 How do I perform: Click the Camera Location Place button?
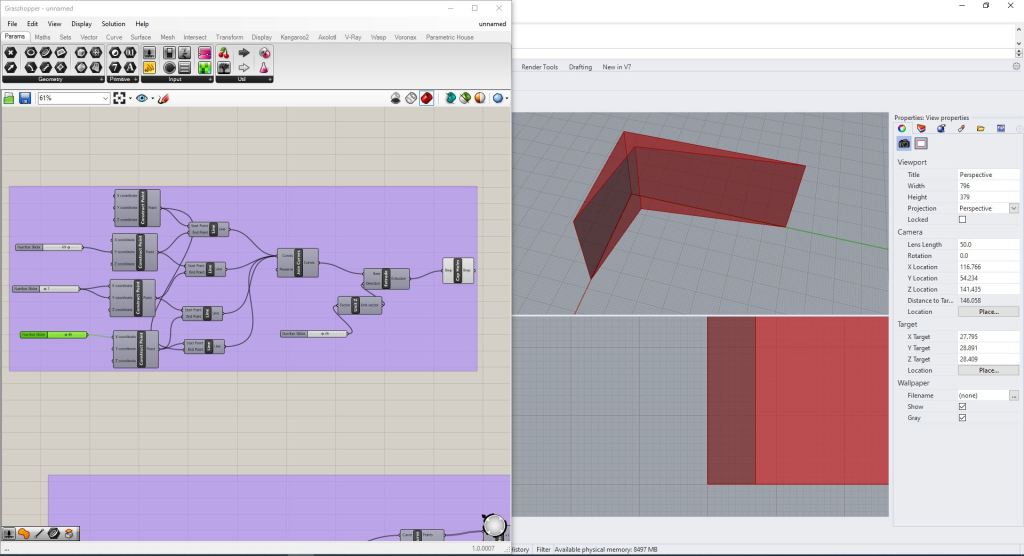click(988, 312)
